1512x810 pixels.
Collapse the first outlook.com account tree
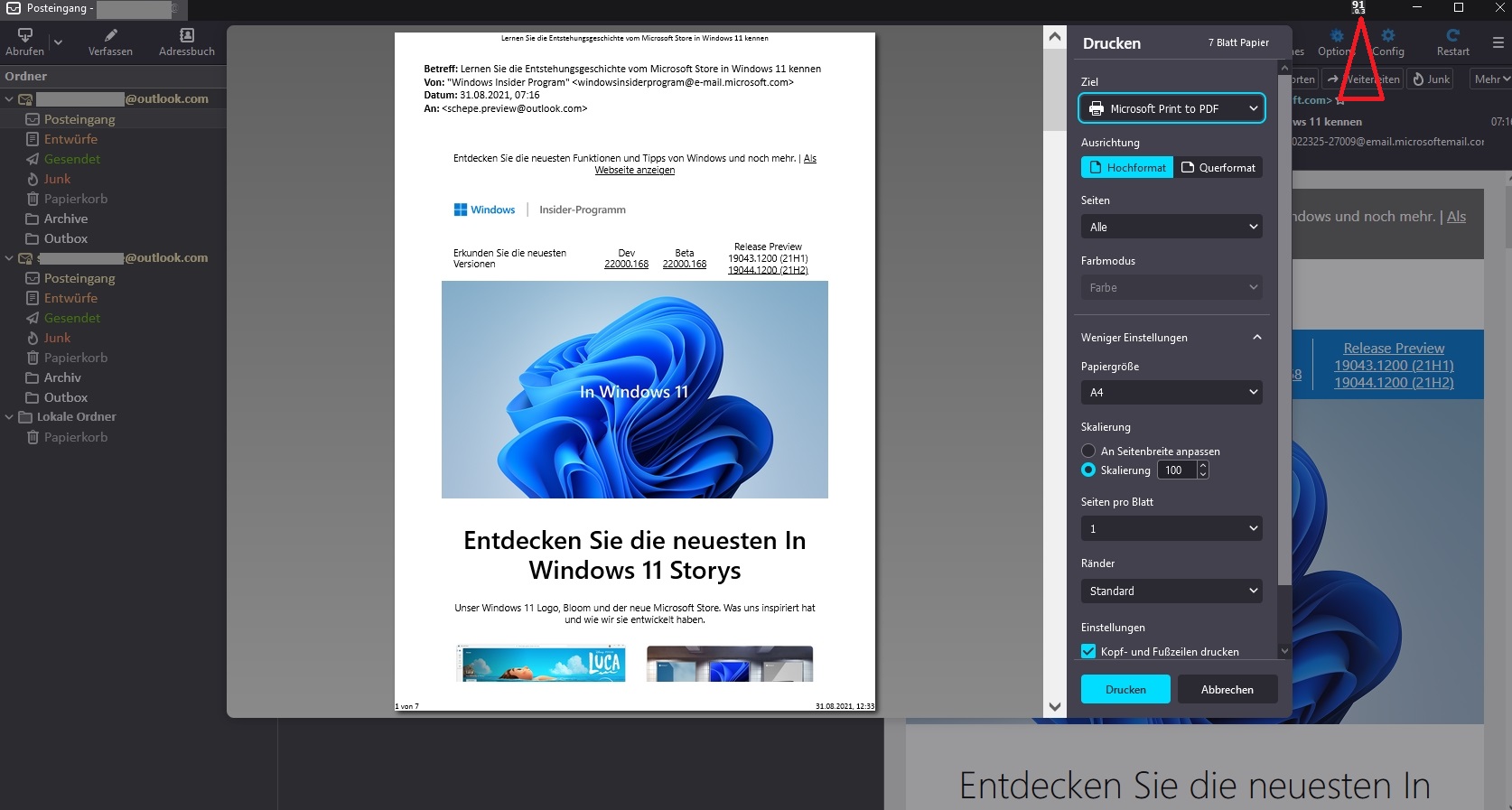[9, 99]
